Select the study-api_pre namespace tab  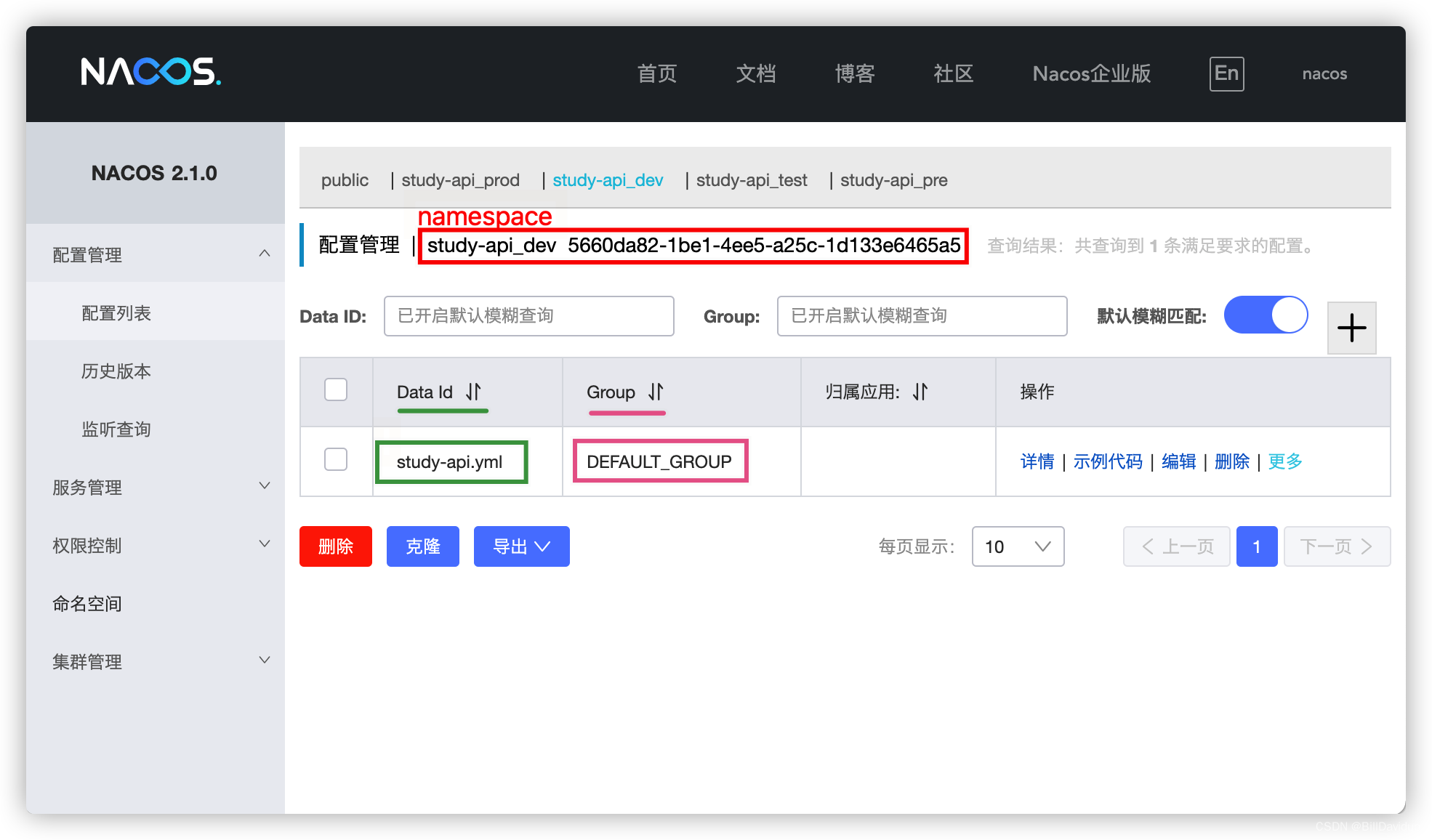tap(894, 180)
